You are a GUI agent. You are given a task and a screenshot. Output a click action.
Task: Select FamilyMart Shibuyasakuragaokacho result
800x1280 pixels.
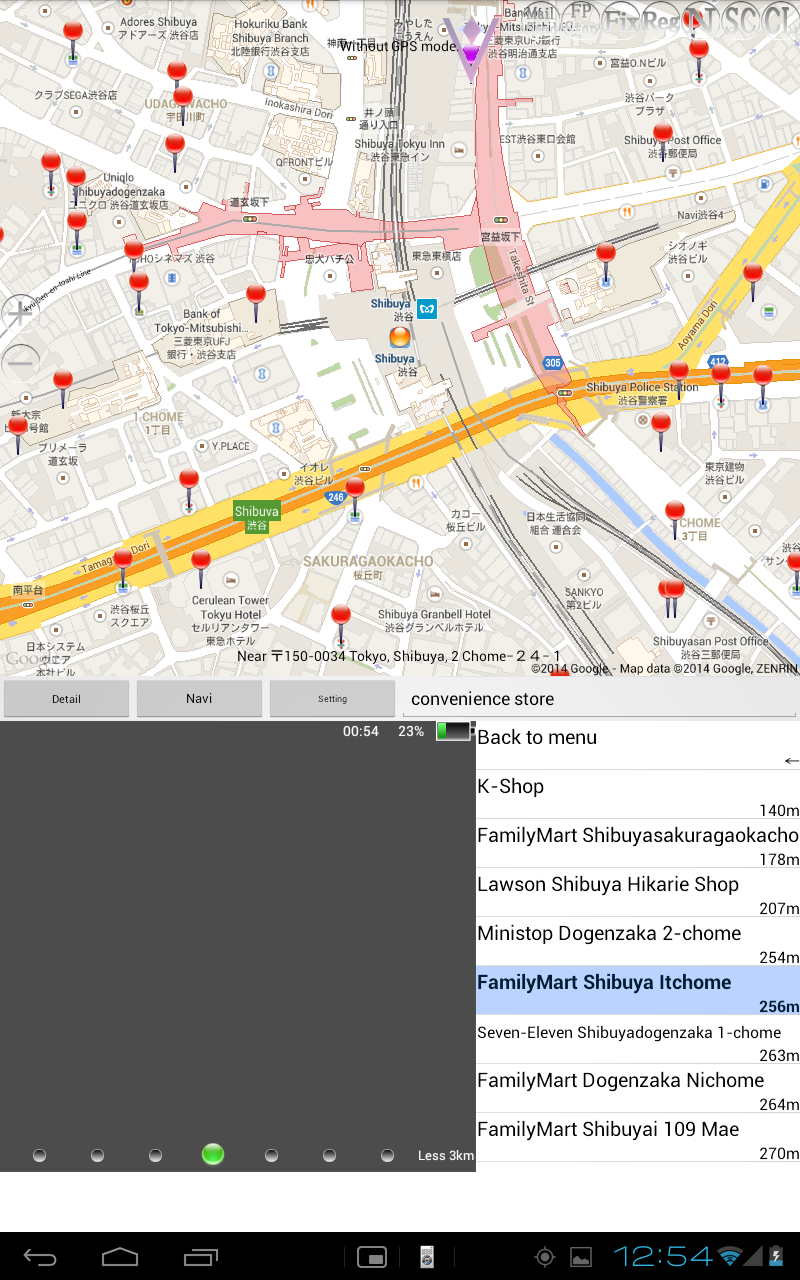point(638,843)
